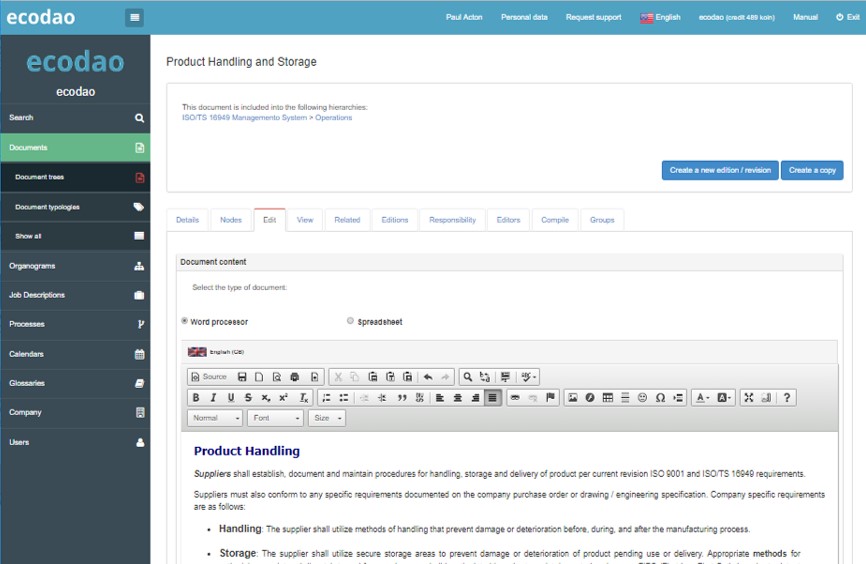Toggle superscript formatting
This screenshot has width=866, height=564.
[283, 398]
